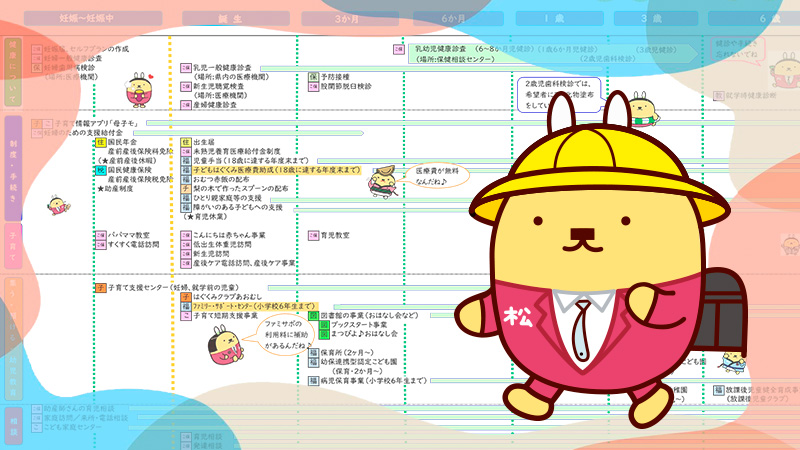Click ひとり親家庭等の支援 entry

pyautogui.click(x=227, y=198)
